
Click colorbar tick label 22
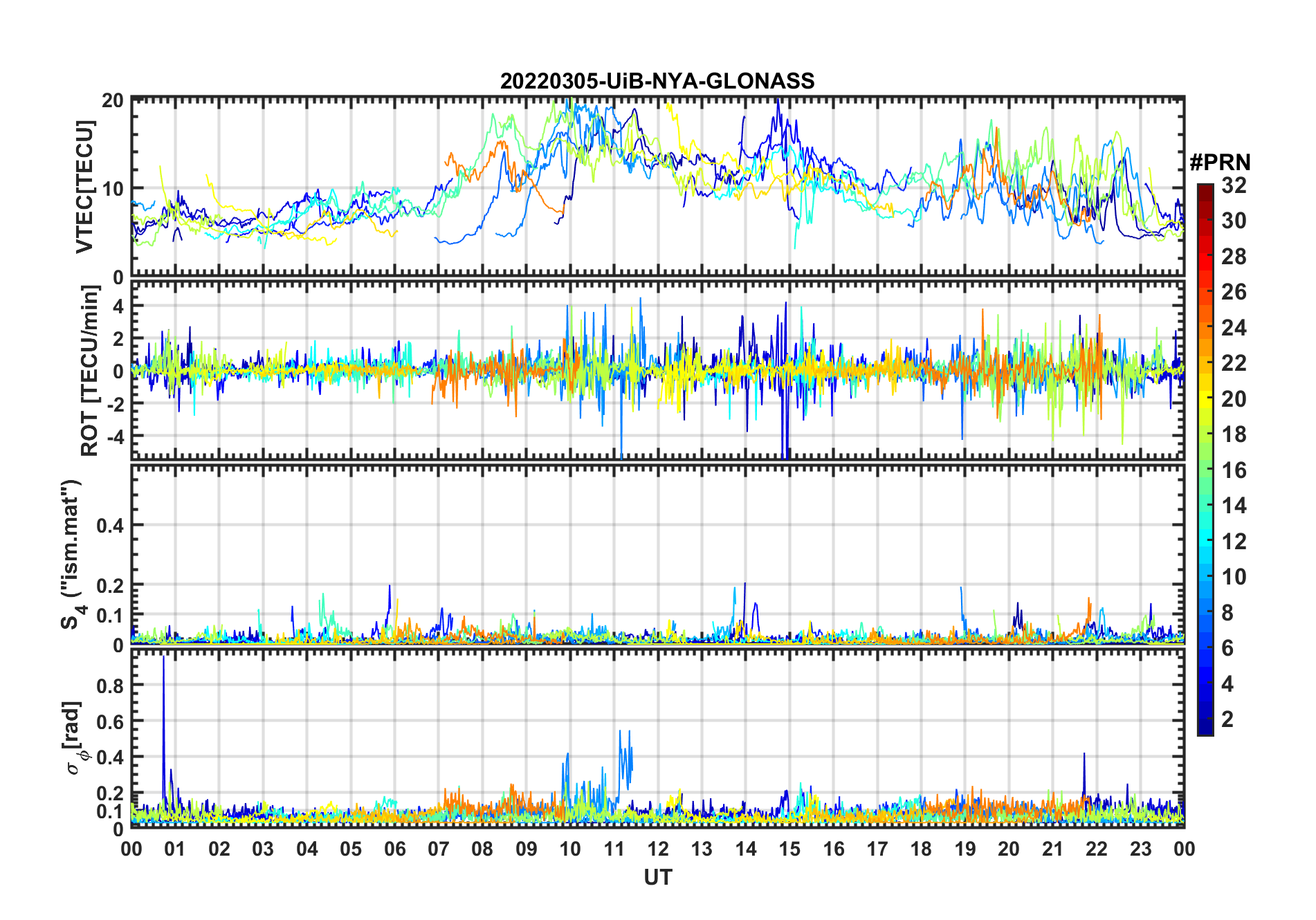point(1234,363)
